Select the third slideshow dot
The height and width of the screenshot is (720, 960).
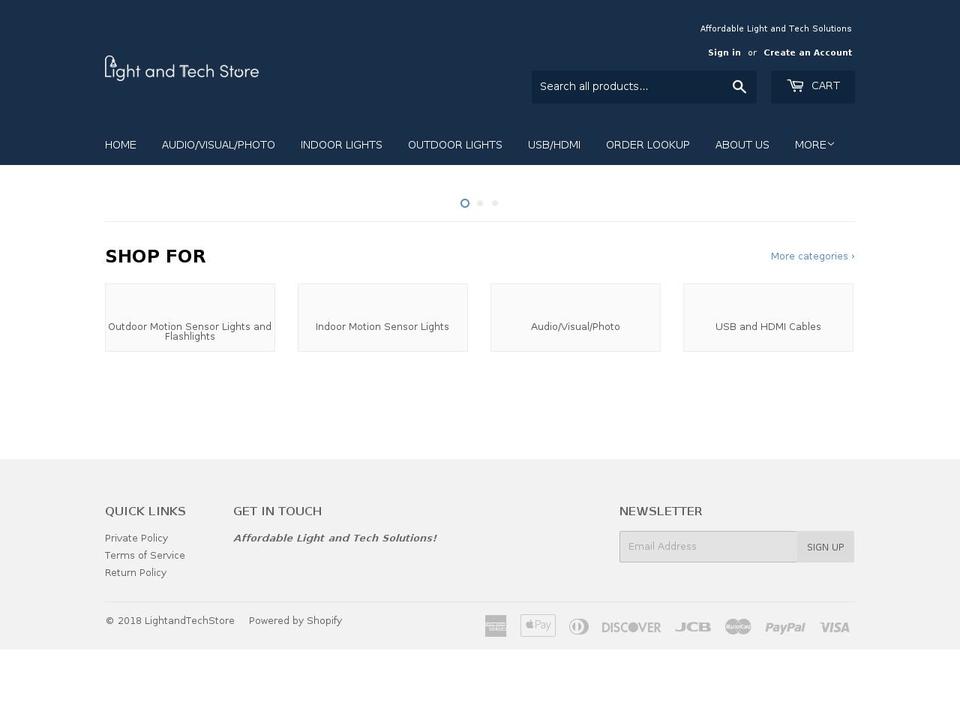(x=495, y=203)
